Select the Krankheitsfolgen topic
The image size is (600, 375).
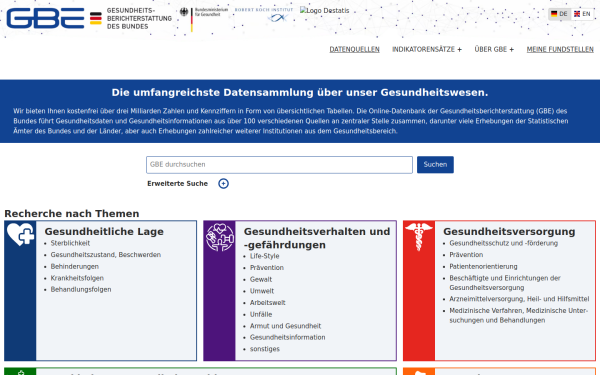(x=77, y=278)
